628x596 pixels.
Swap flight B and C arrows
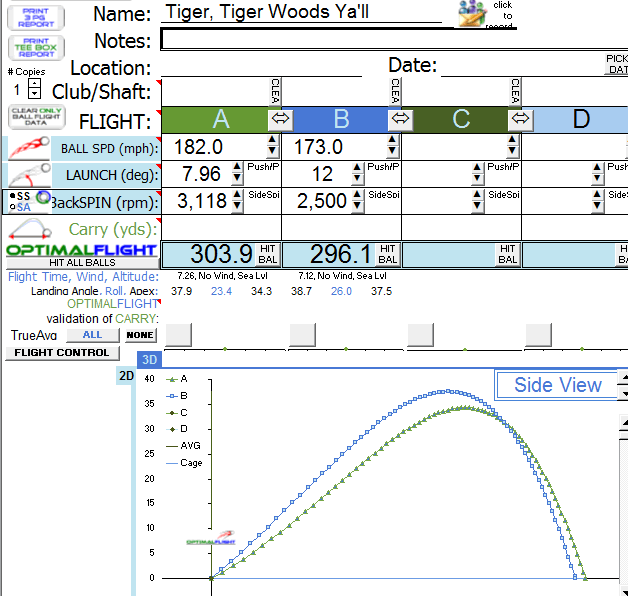[x=400, y=119]
